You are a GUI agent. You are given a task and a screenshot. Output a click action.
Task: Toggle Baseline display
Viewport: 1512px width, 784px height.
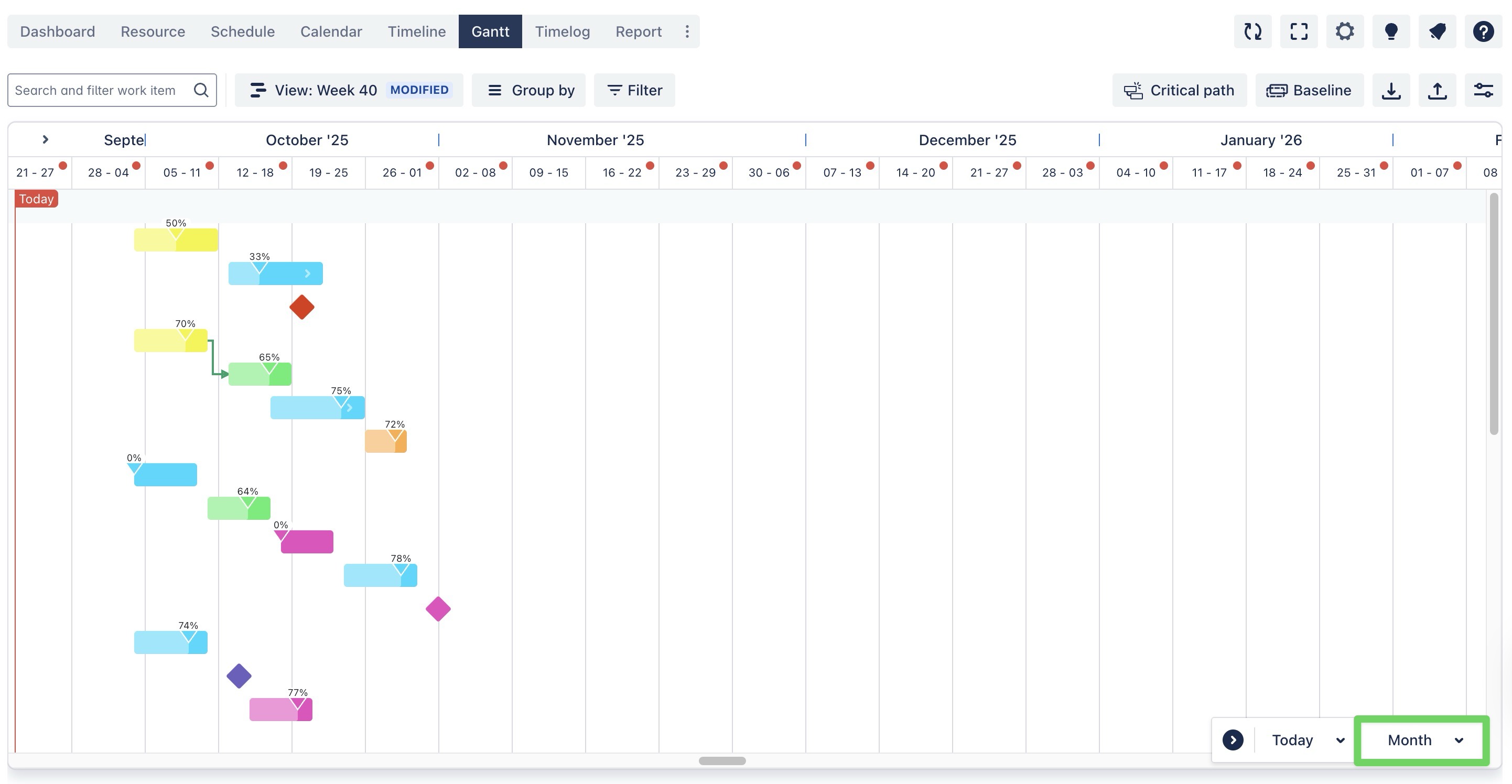[x=1309, y=90]
